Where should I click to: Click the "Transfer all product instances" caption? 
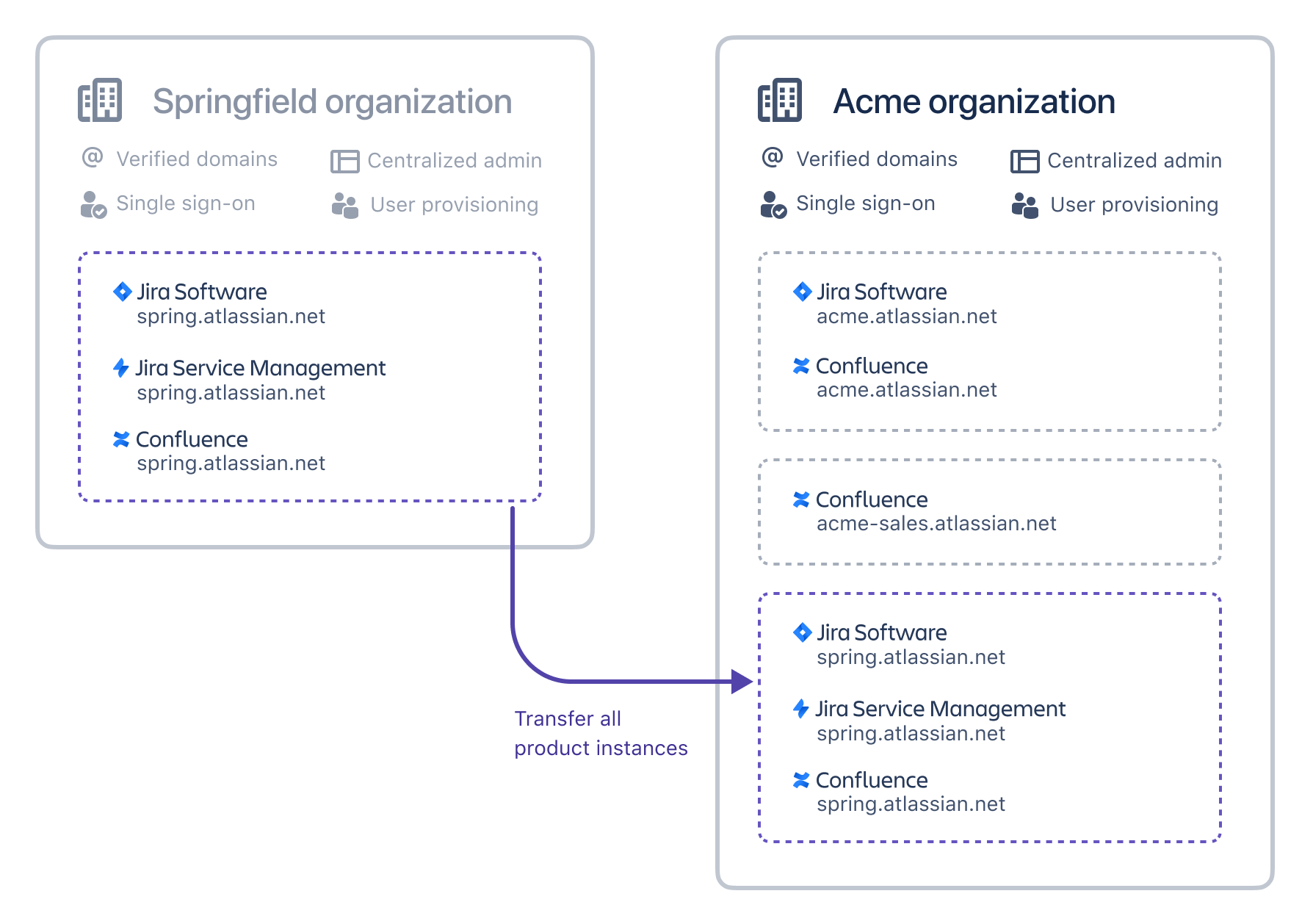pos(601,733)
